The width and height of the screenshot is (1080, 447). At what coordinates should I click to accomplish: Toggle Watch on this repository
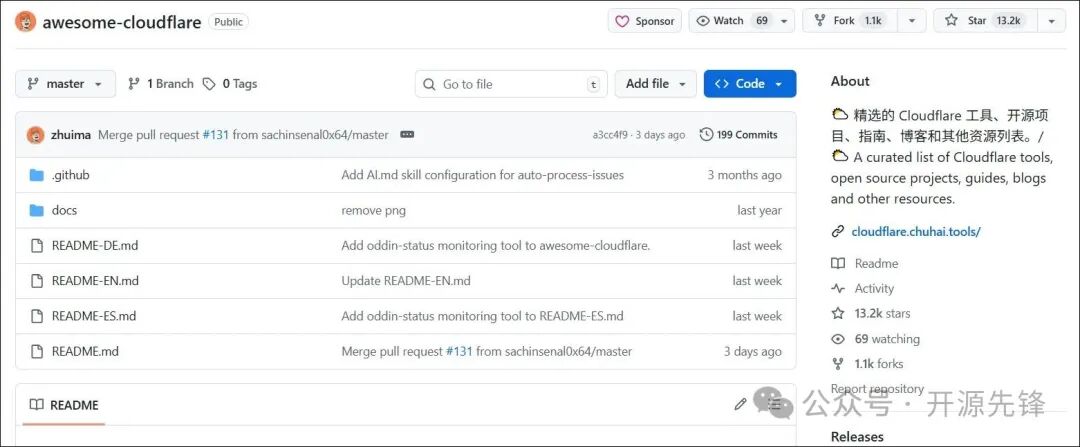[x=732, y=21]
